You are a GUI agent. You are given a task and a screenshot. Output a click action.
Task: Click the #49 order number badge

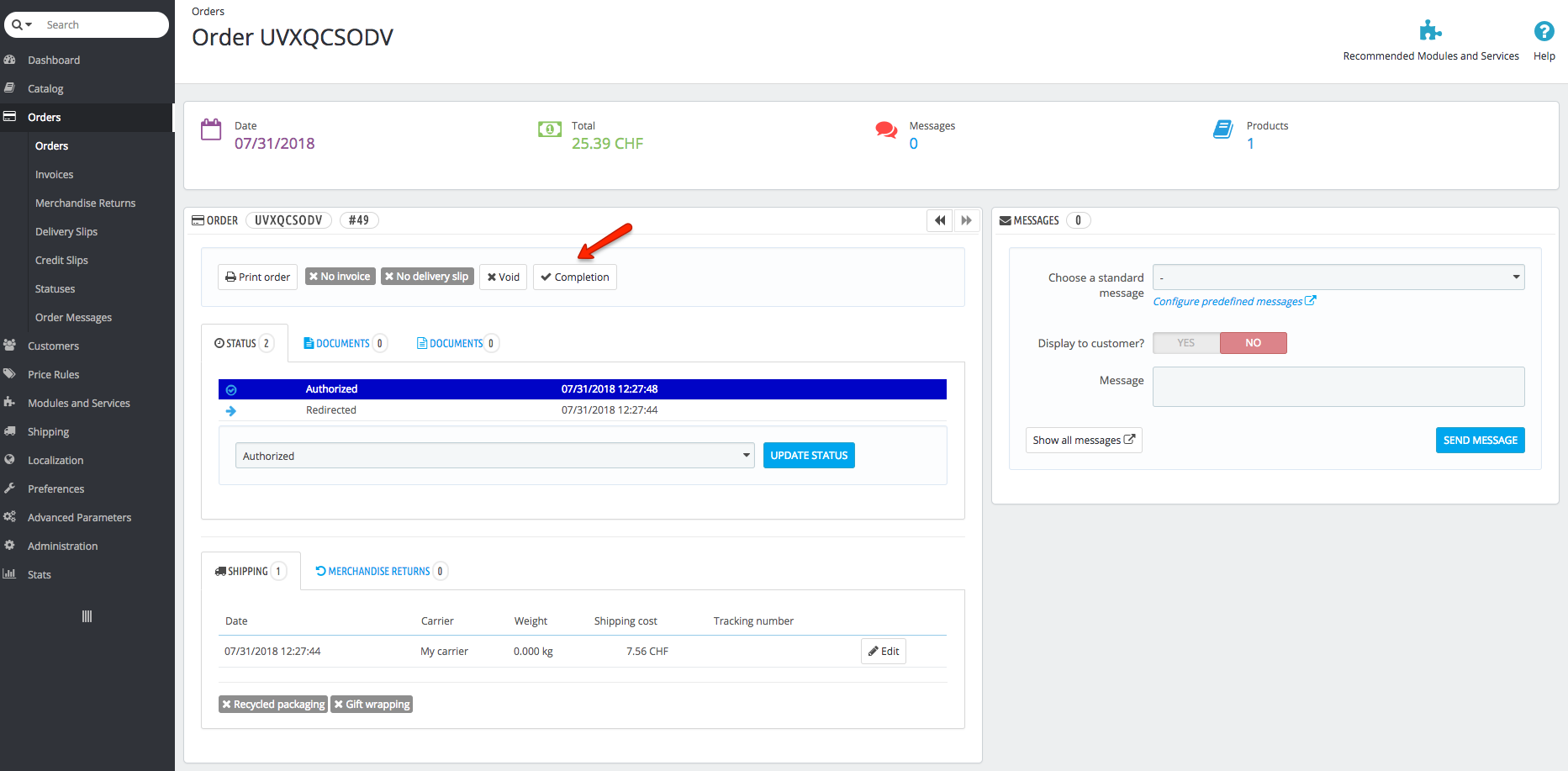pos(359,220)
